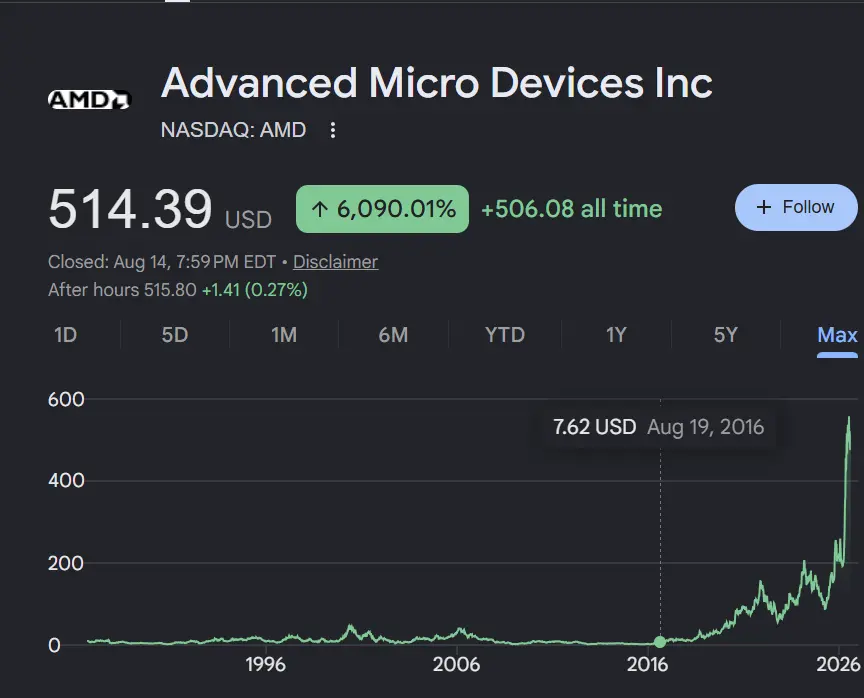The image size is (864, 698).
Task: Click the Advanced Micro Devices Inc title
Action: pos(436,83)
